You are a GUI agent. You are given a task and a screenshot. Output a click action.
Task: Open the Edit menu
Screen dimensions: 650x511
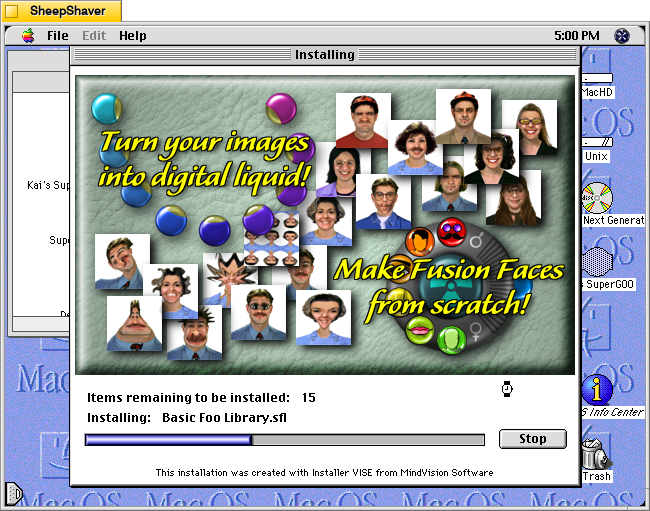coord(94,36)
